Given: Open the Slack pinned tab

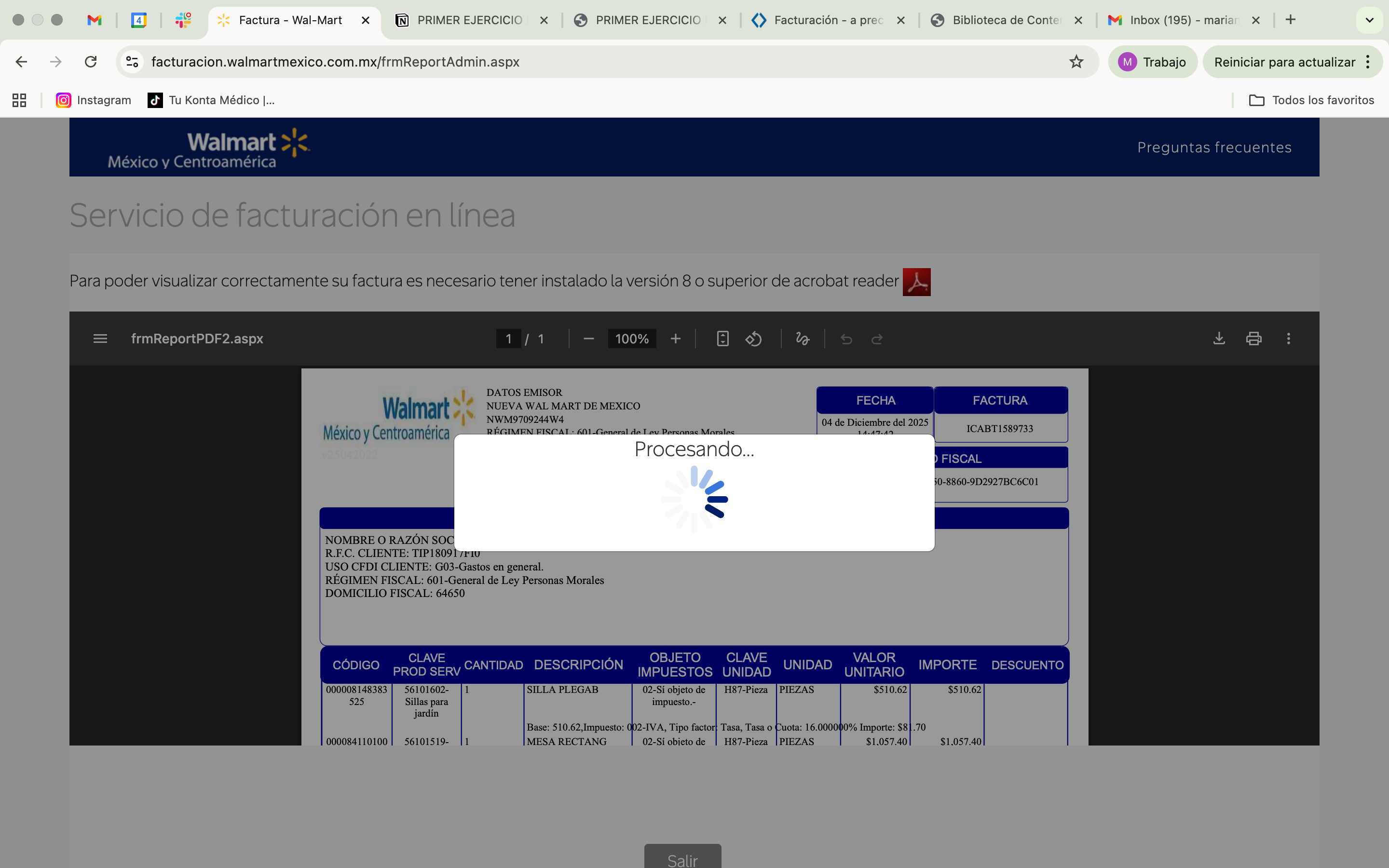Looking at the screenshot, I should pos(183,20).
